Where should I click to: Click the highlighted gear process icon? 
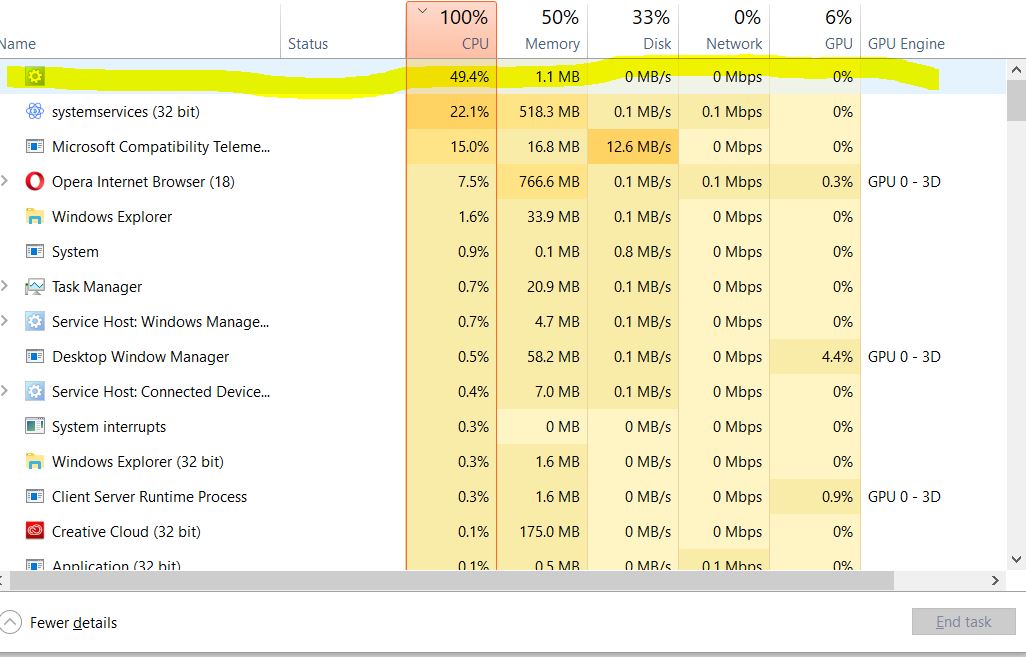pyautogui.click(x=35, y=76)
